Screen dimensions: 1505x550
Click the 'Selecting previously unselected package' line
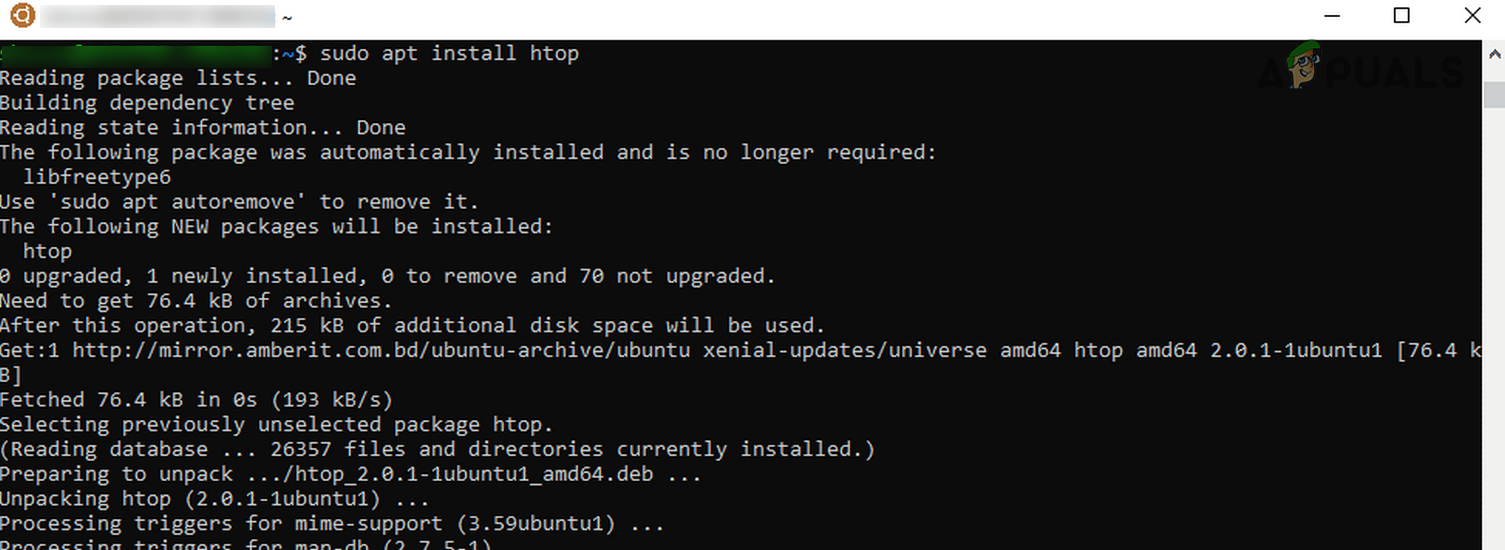point(276,425)
